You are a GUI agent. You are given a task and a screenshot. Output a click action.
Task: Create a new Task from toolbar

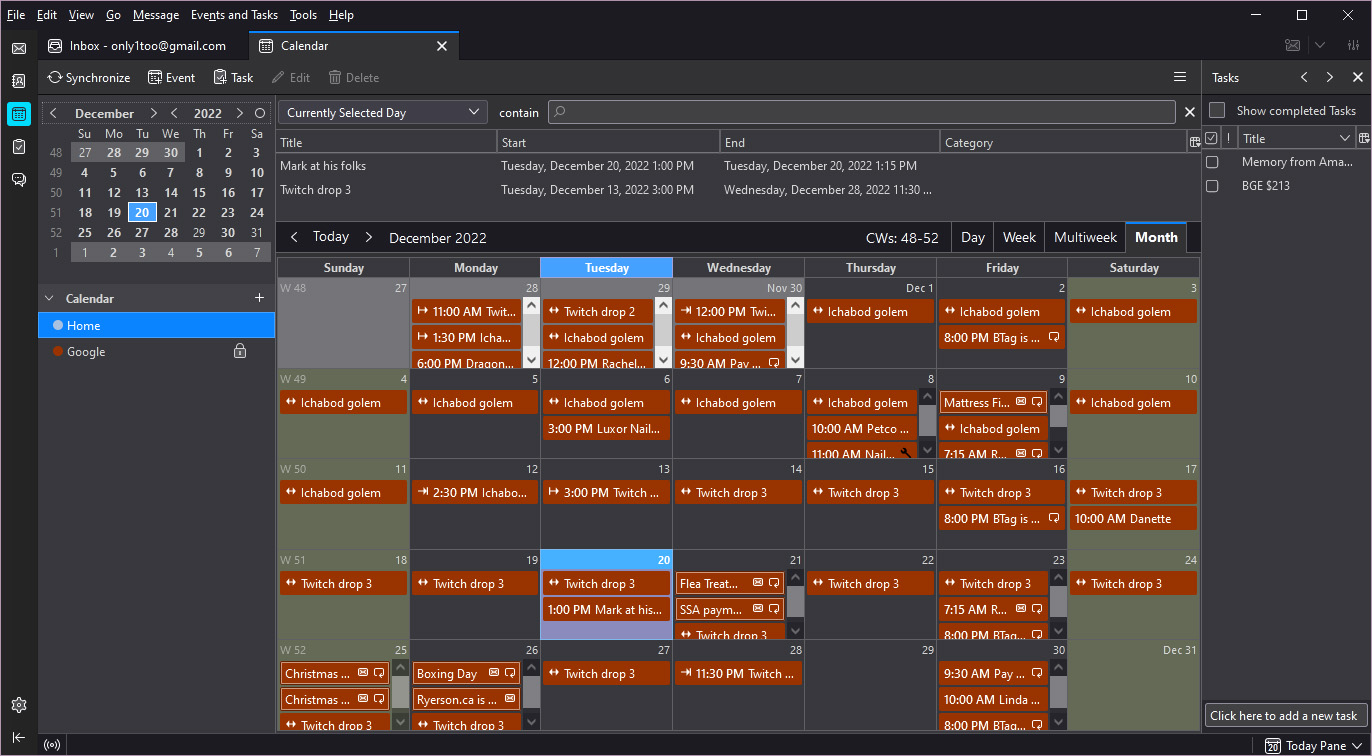pos(233,77)
